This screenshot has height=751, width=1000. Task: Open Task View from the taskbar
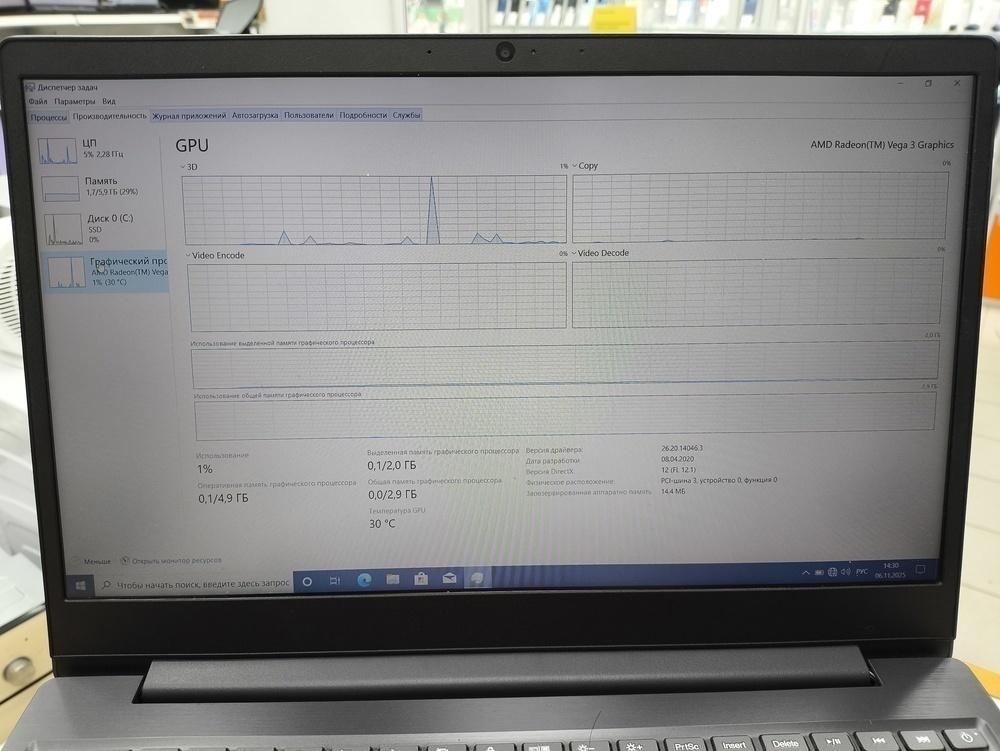click(x=335, y=580)
